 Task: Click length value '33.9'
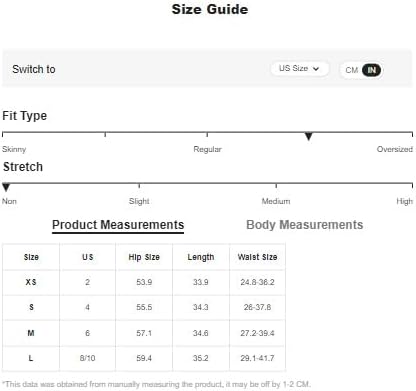point(201,282)
